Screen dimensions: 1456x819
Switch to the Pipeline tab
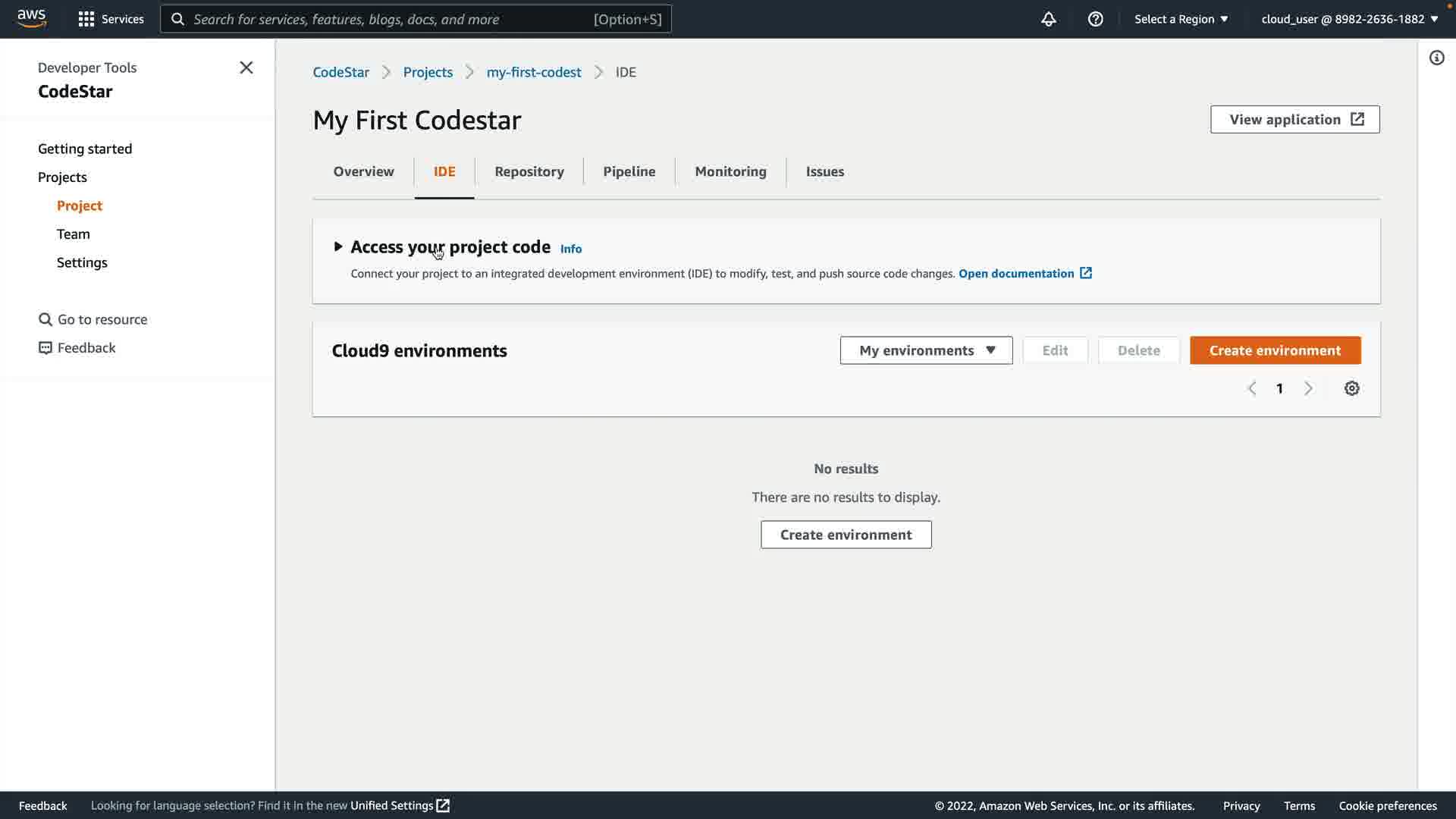click(629, 171)
